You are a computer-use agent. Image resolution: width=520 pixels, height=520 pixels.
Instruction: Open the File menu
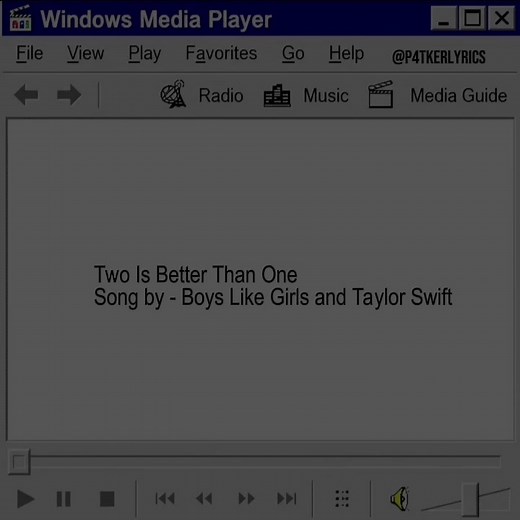pos(30,54)
